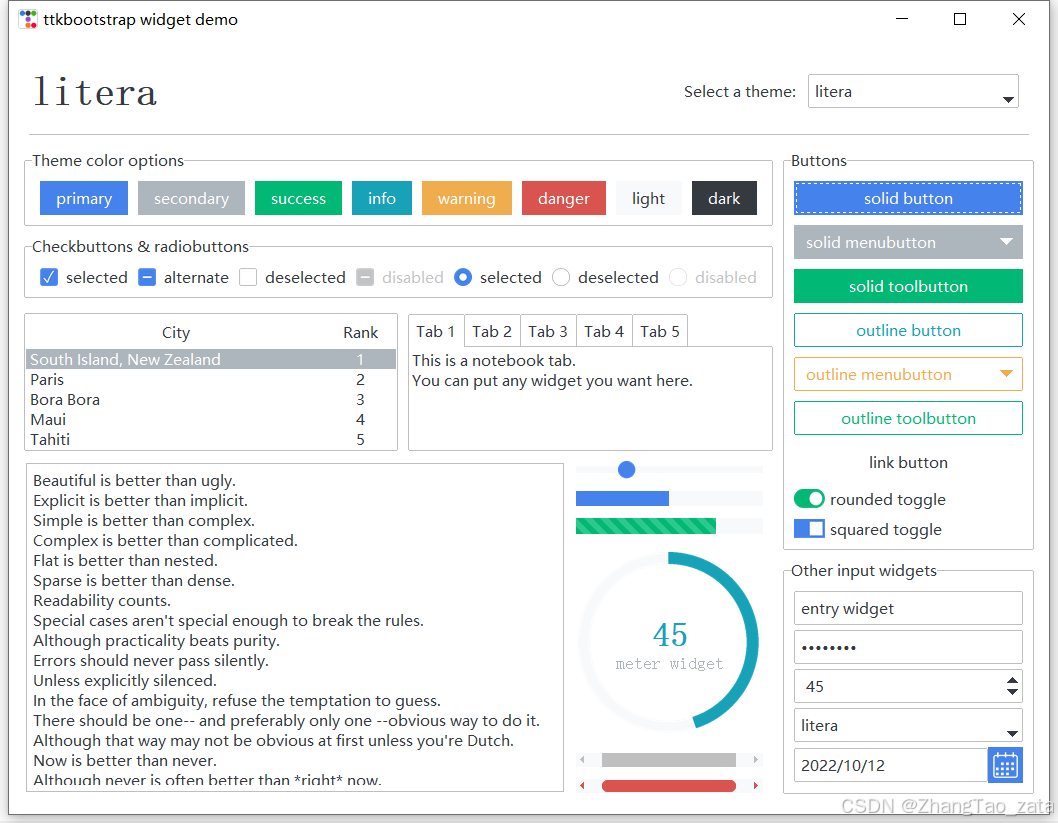The height and width of the screenshot is (823, 1058).
Task: Click the line 'Now is better than never.'
Action: (x=125, y=760)
